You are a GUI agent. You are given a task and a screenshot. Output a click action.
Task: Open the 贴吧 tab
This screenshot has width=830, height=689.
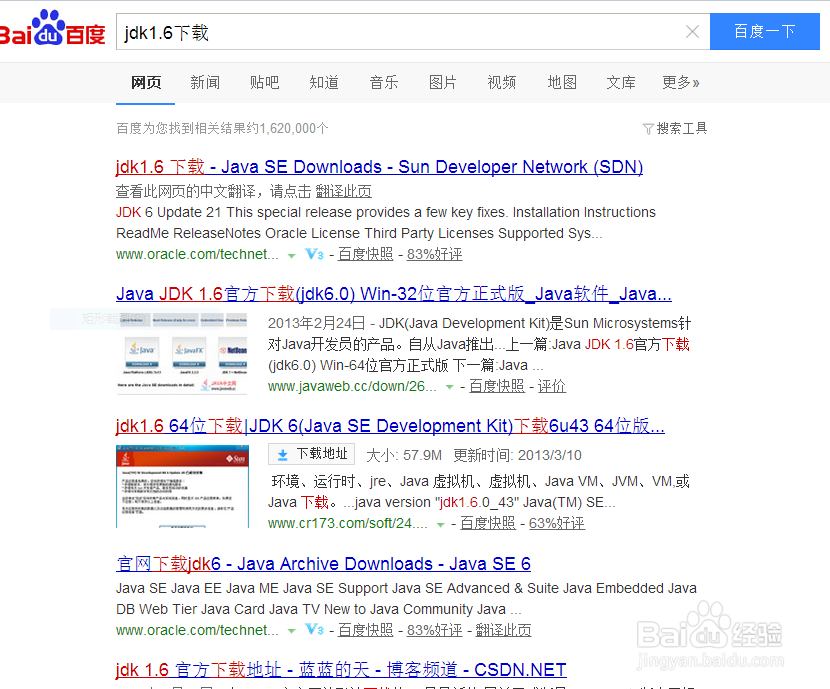point(264,83)
